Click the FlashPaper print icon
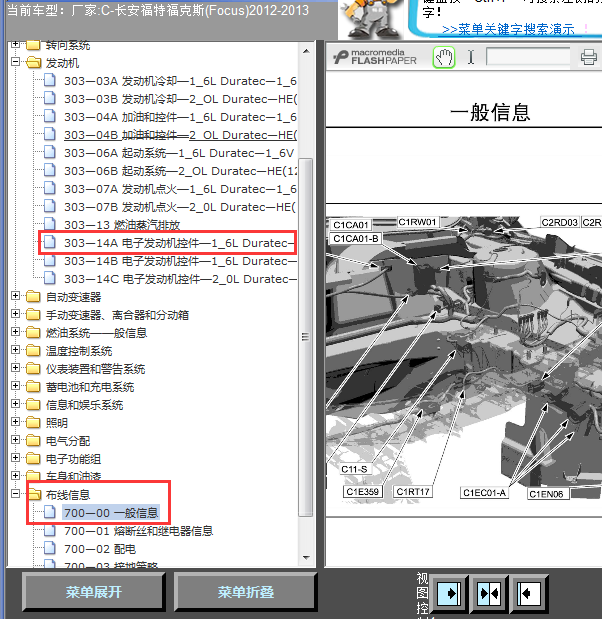The height and width of the screenshot is (619, 602). [x=588, y=58]
